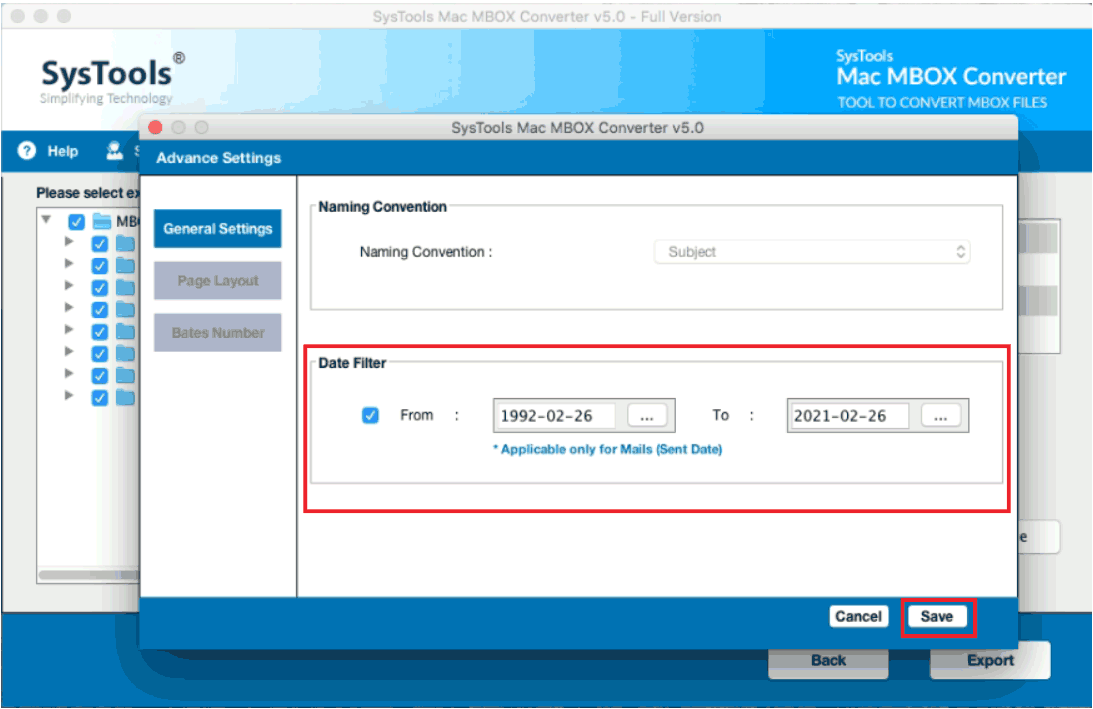Click the user profile icon beside Help
This screenshot has width=1093, height=709.
[x=114, y=151]
